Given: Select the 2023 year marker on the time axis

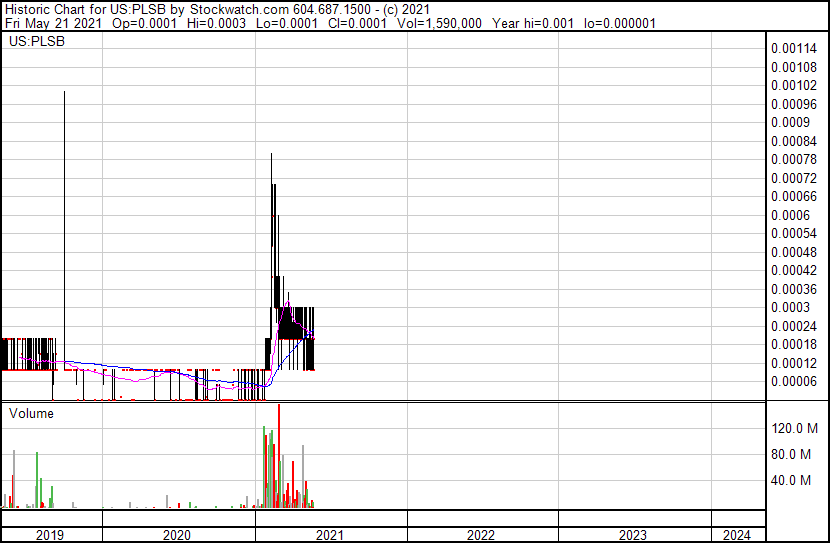Looking at the screenshot, I should (633, 535).
